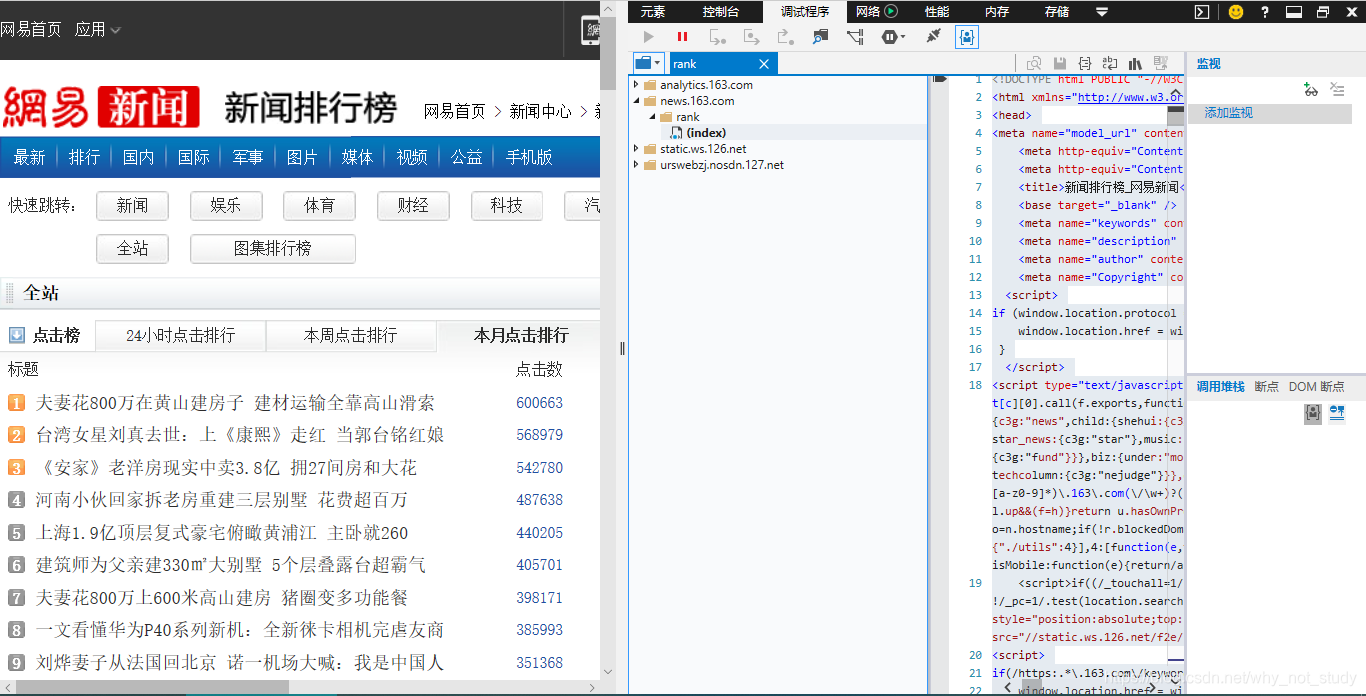Open the headline 台湾女星刘真去世
This screenshot has width=1366, height=696.
point(240,435)
